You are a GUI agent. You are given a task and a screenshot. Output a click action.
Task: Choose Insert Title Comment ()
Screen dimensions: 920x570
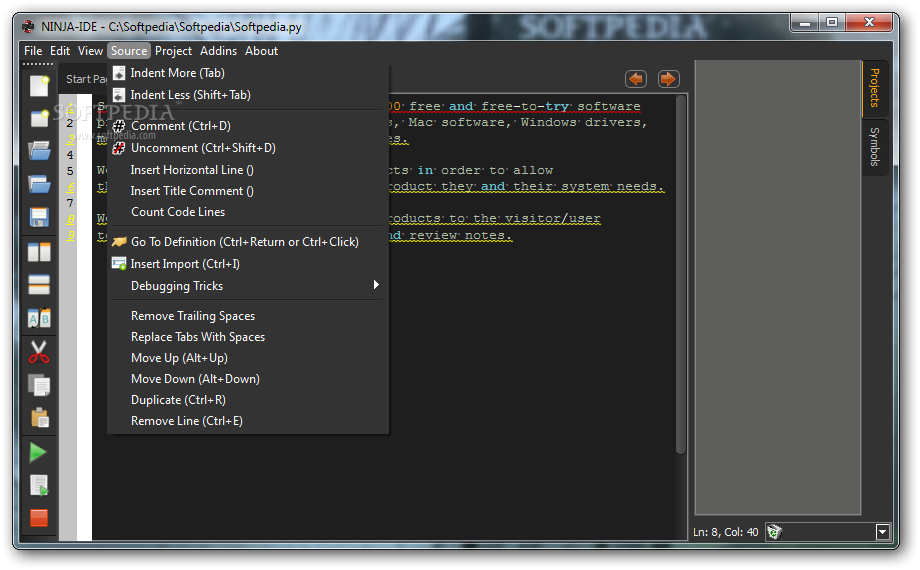pyautogui.click(x=248, y=191)
